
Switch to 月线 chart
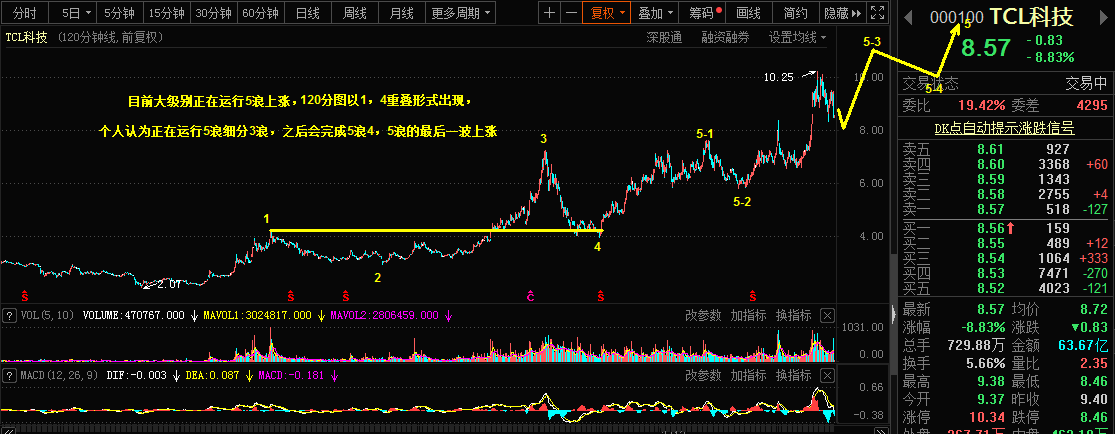pyautogui.click(x=401, y=12)
